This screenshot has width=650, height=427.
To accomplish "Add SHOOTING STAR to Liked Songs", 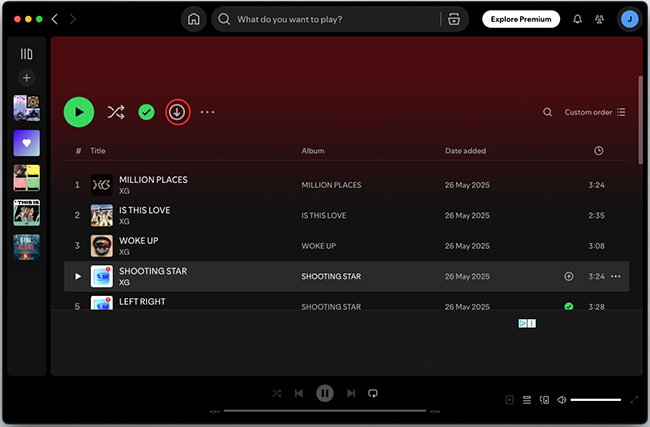I will coord(569,276).
